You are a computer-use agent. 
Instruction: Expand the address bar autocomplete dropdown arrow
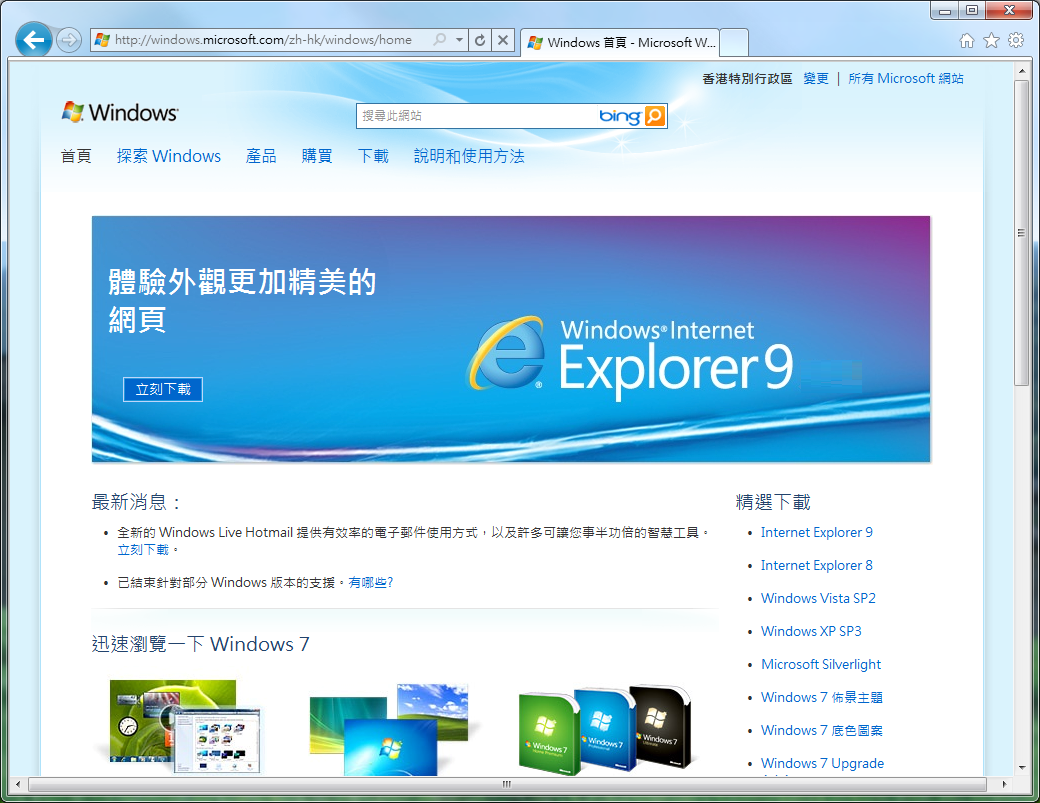tap(459, 40)
